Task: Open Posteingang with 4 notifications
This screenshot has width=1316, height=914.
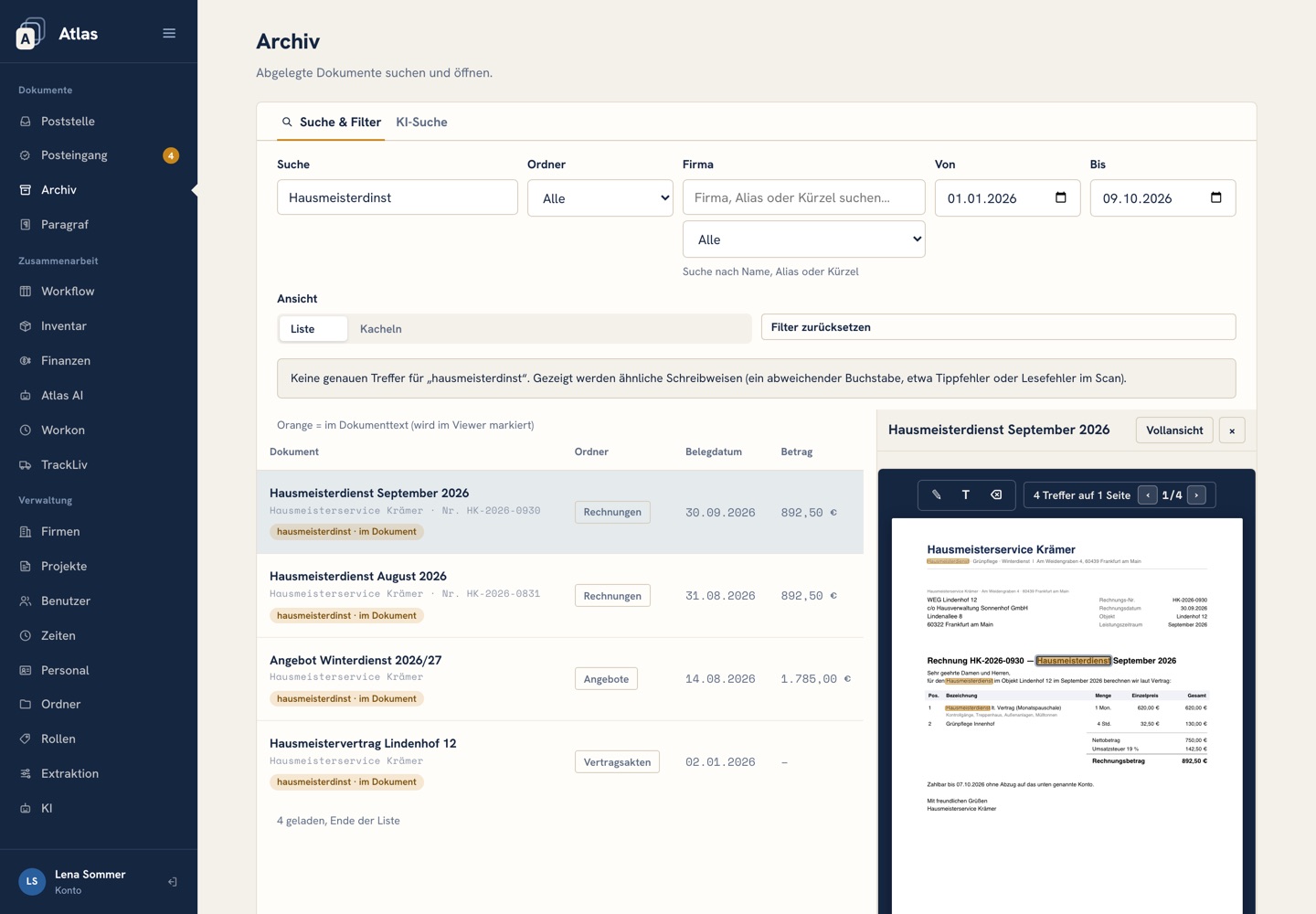Action: tap(99, 155)
